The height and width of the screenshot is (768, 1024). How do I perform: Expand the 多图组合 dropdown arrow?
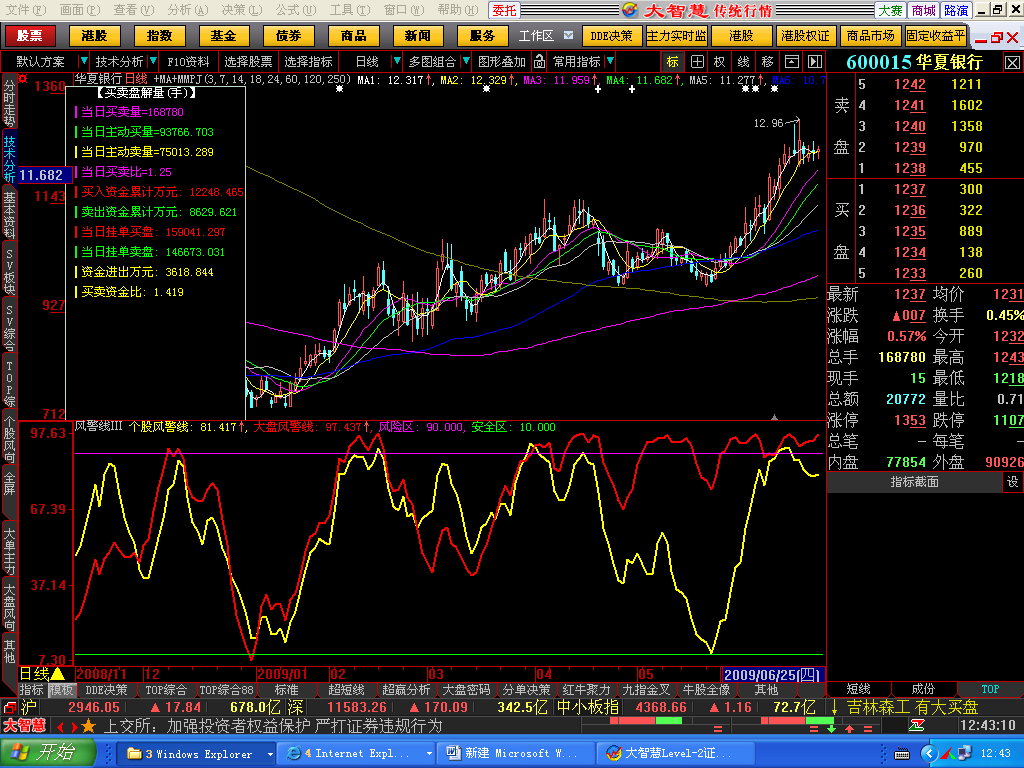coord(466,61)
